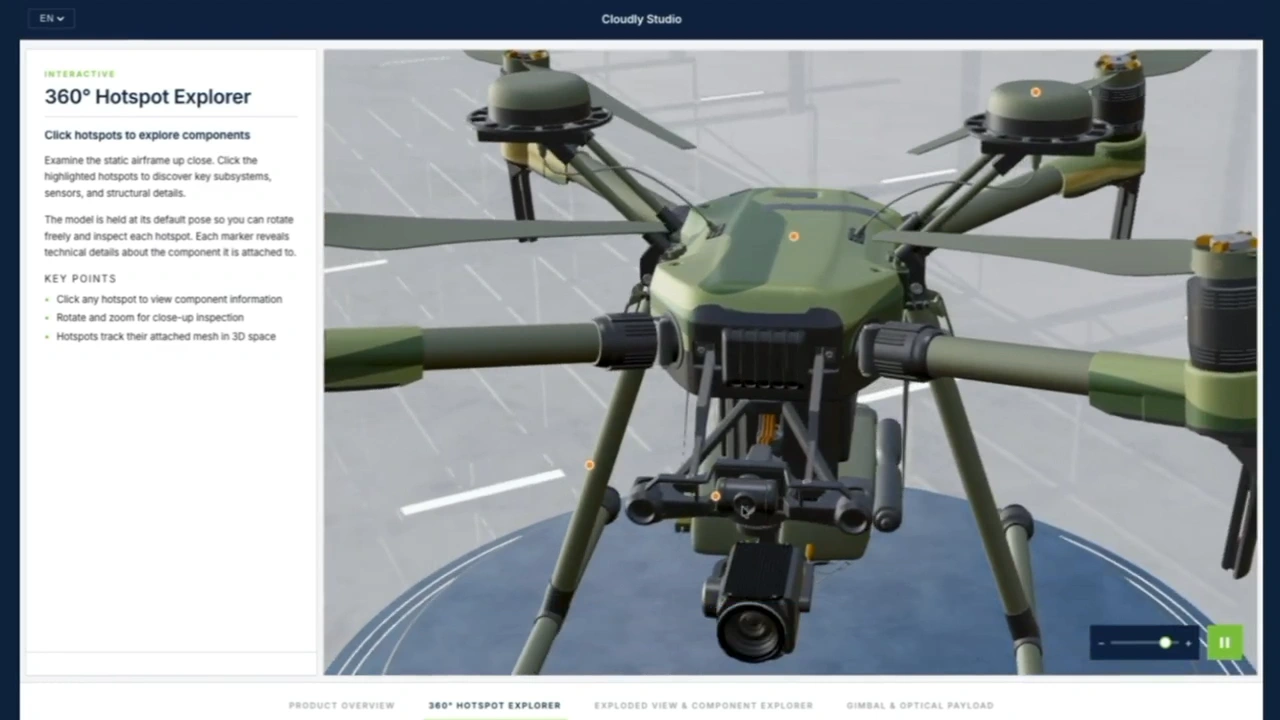This screenshot has width=1280, height=720.
Task: Click the 360° Hotspot Explorer heading
Action: 148,97
